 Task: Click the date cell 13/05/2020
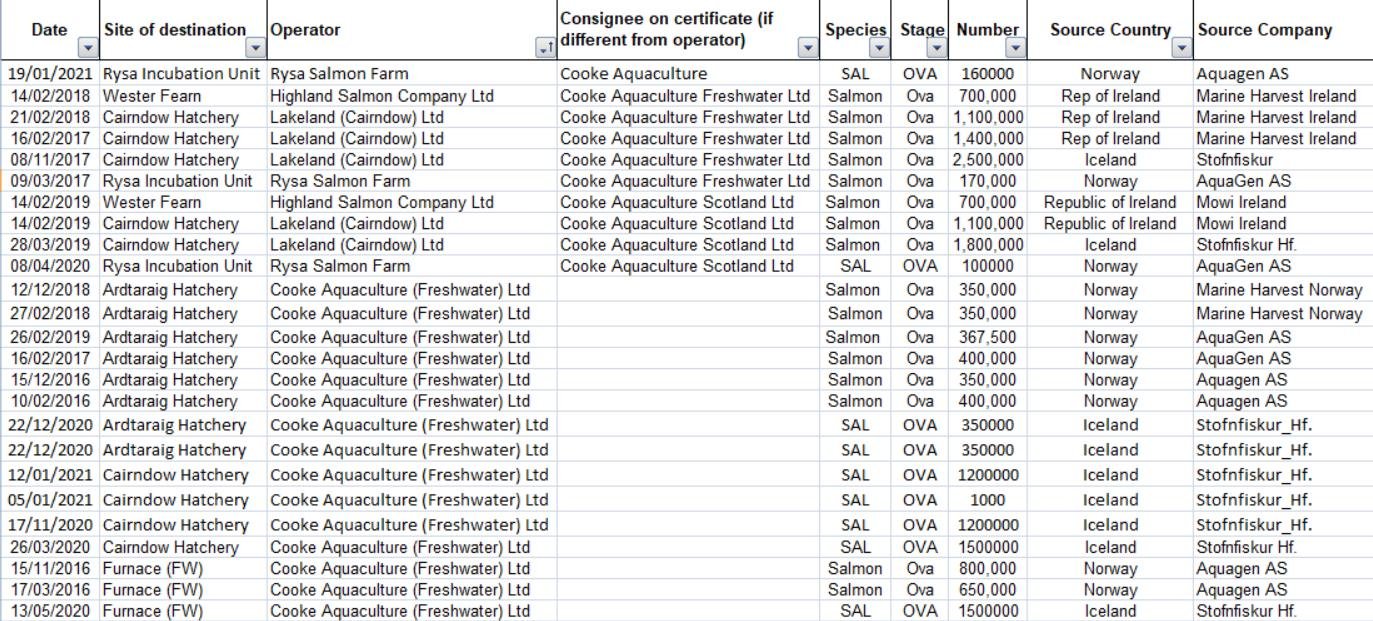50,611
